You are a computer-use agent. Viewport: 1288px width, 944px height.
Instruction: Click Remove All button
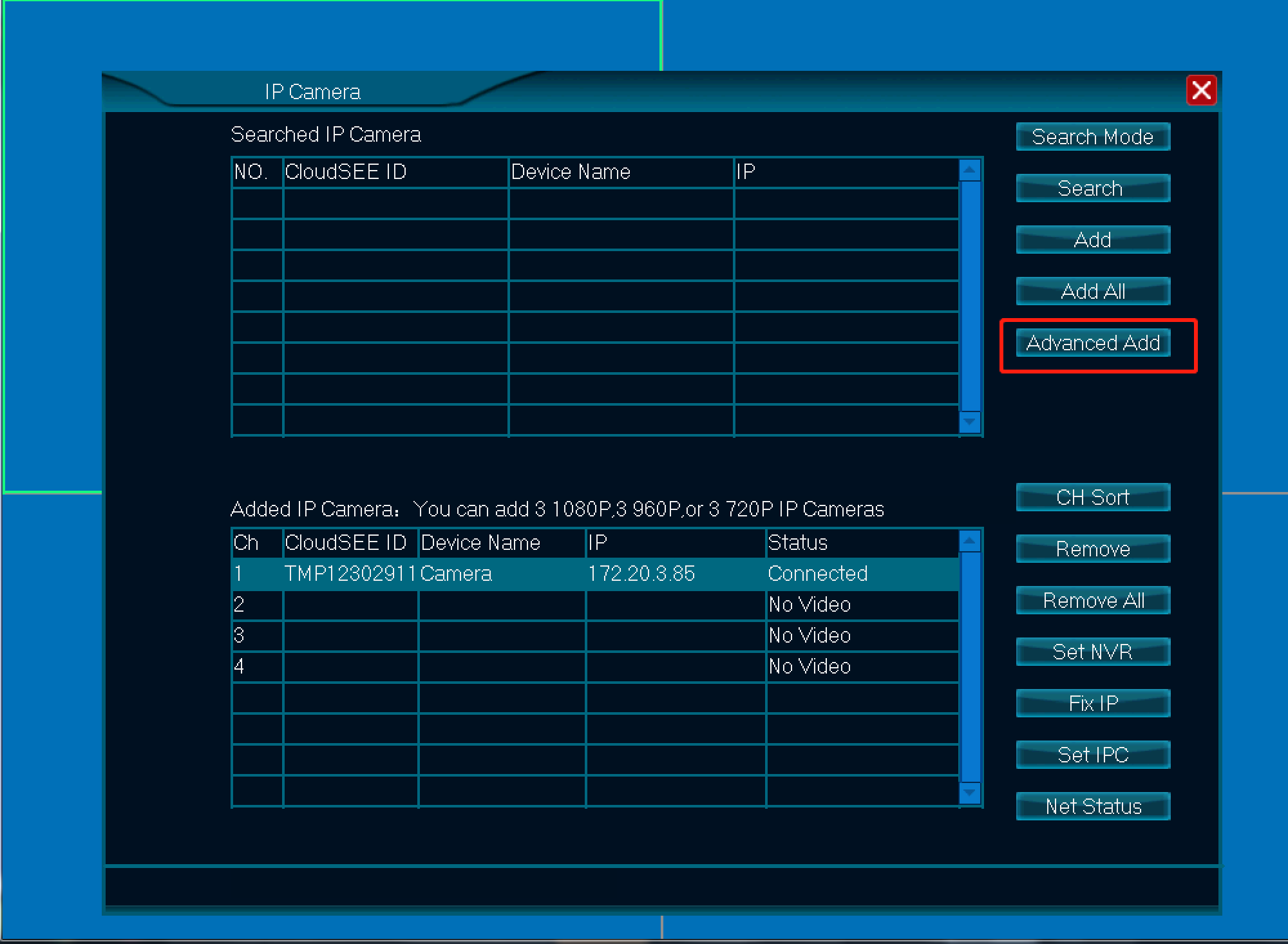pyautogui.click(x=1093, y=600)
